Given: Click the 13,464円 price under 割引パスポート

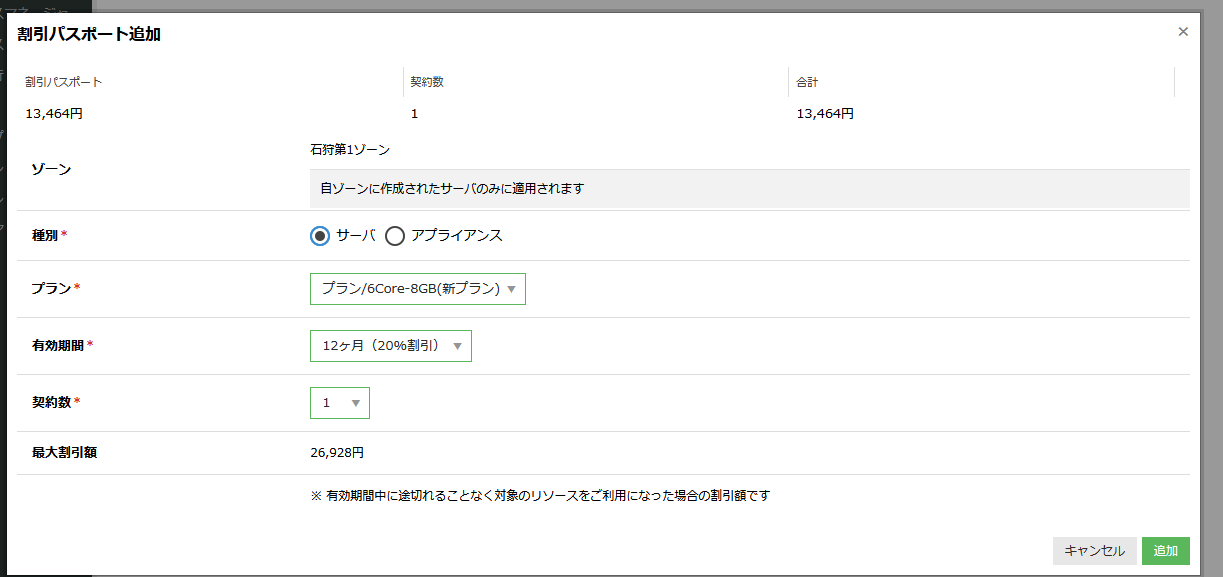Looking at the screenshot, I should [x=54, y=114].
